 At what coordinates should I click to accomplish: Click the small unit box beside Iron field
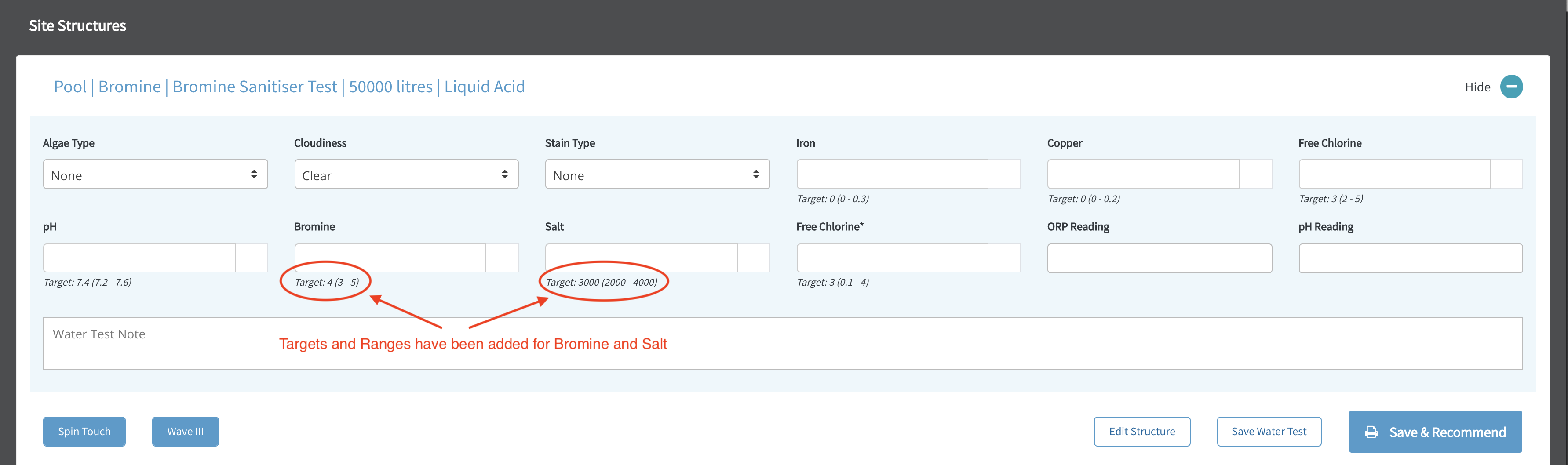pos(1004,174)
